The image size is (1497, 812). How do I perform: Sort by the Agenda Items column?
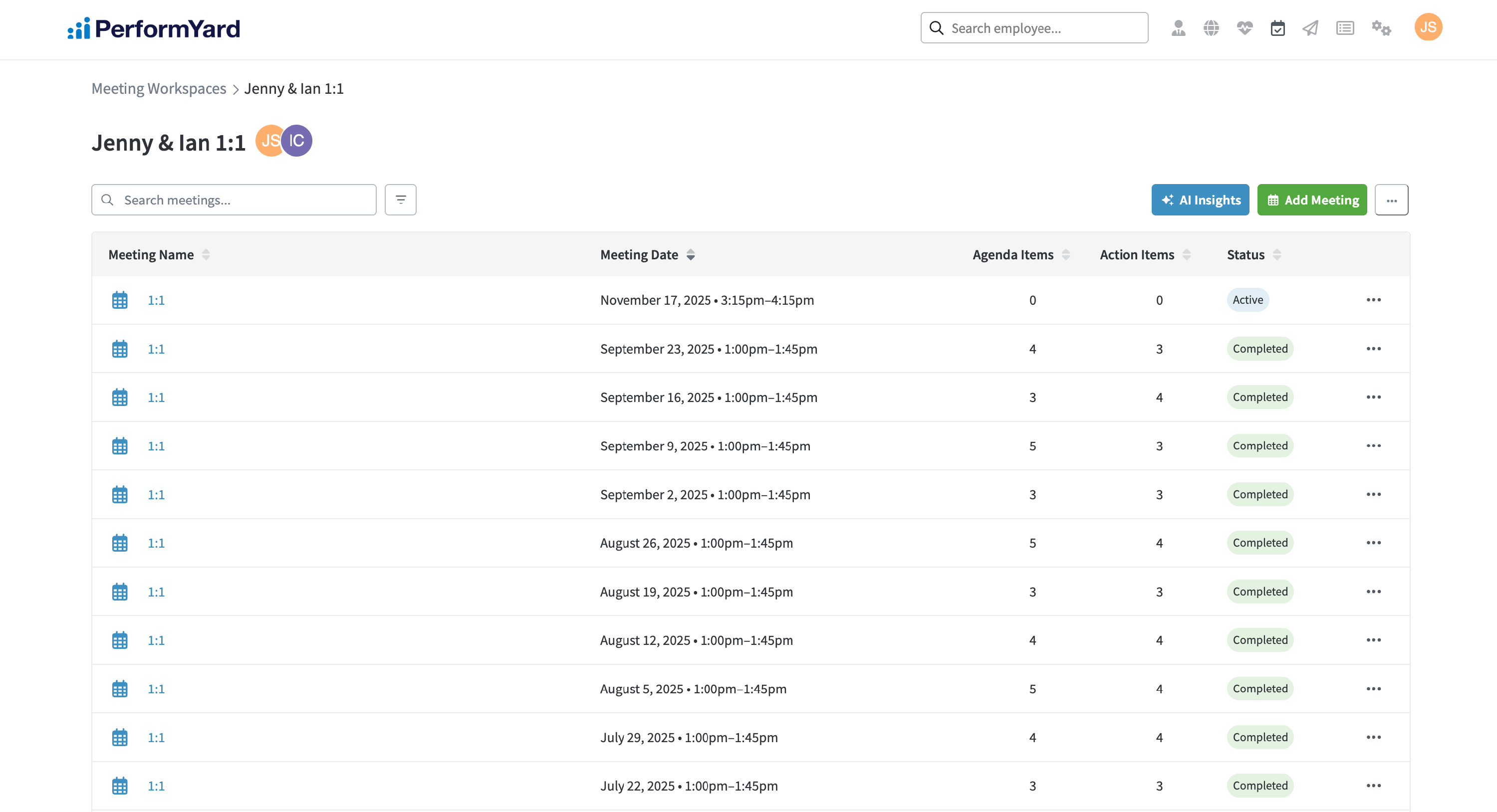pos(1066,255)
